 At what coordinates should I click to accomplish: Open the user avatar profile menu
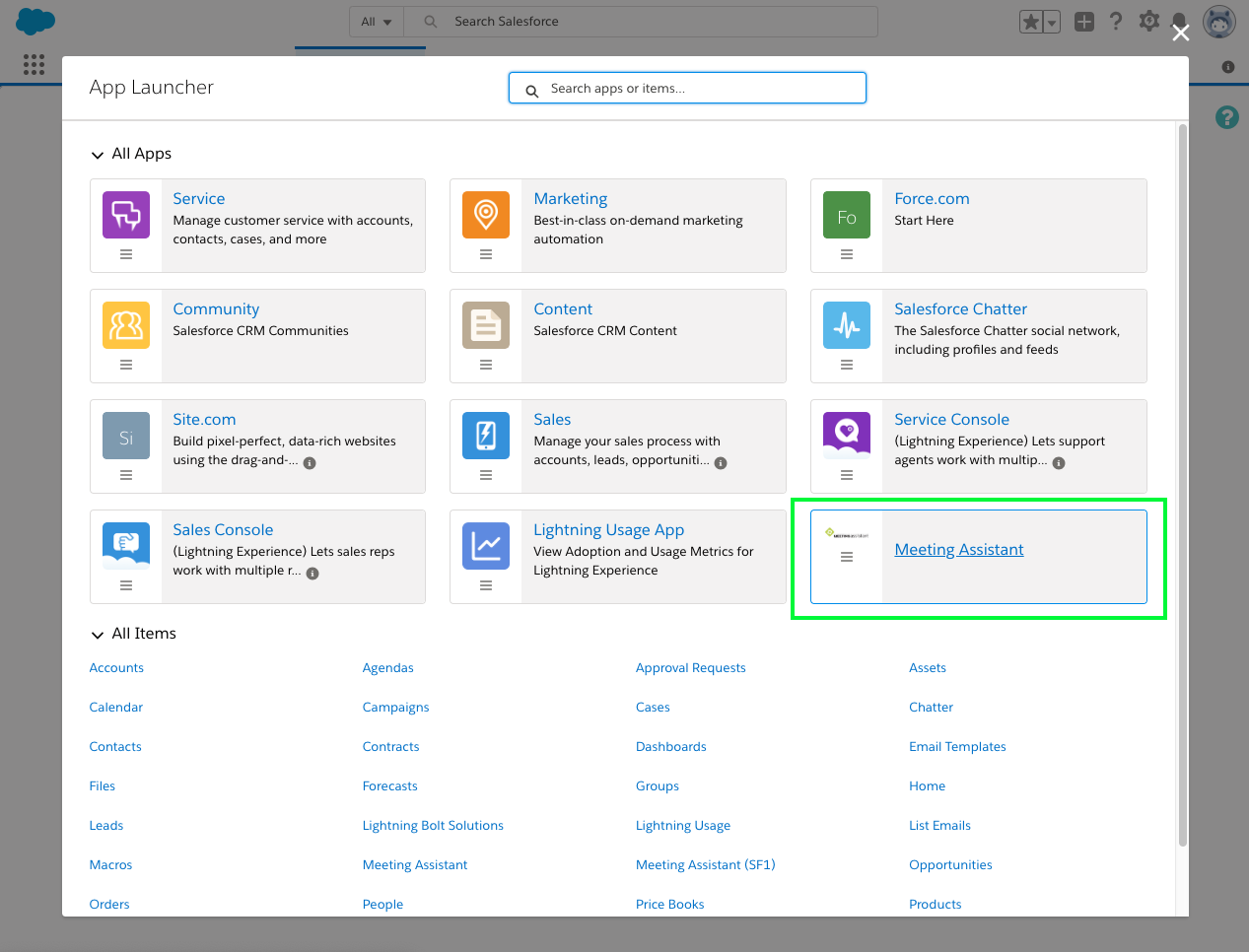click(1219, 22)
